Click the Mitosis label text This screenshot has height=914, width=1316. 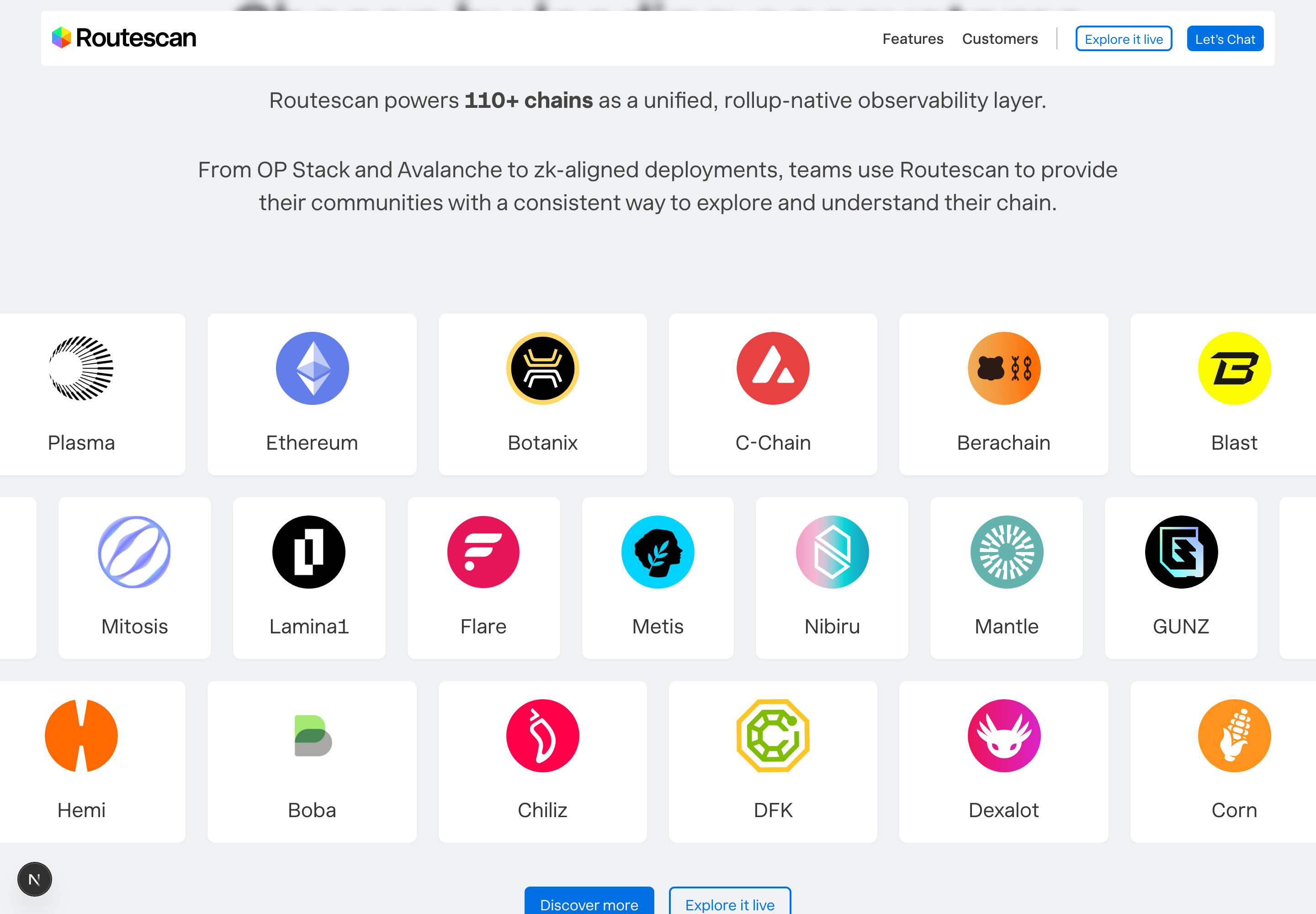point(134,627)
